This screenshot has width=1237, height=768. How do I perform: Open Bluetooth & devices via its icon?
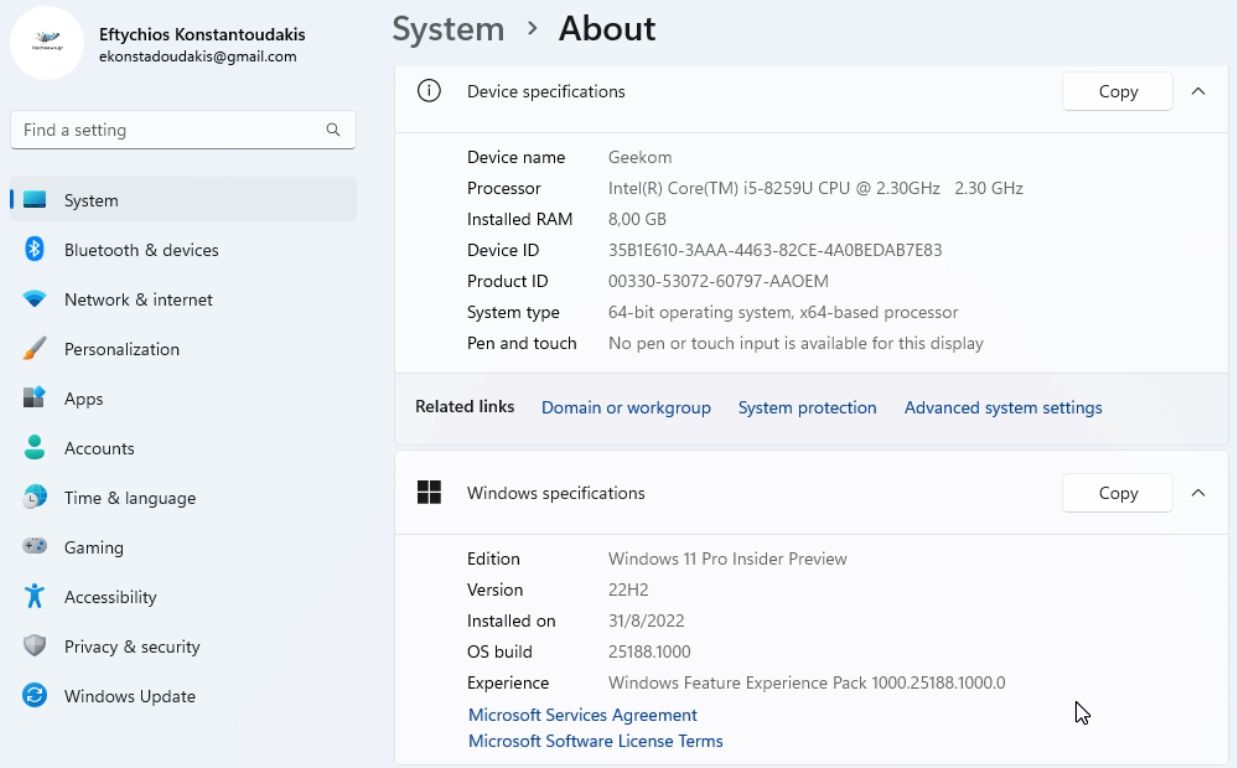[35, 250]
